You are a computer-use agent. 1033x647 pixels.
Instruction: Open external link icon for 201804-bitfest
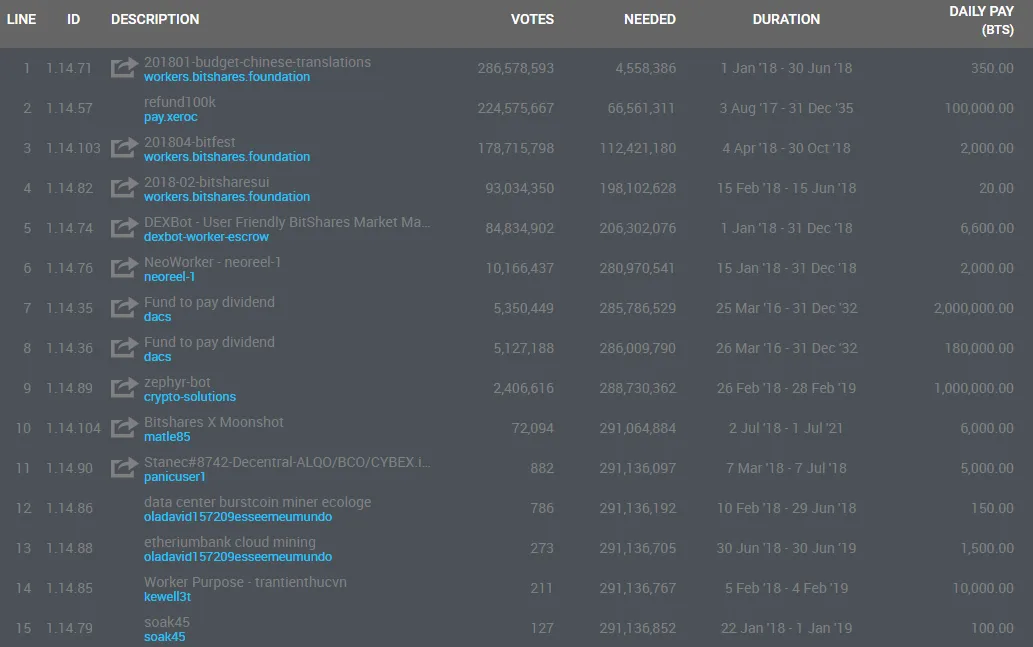[125, 147]
